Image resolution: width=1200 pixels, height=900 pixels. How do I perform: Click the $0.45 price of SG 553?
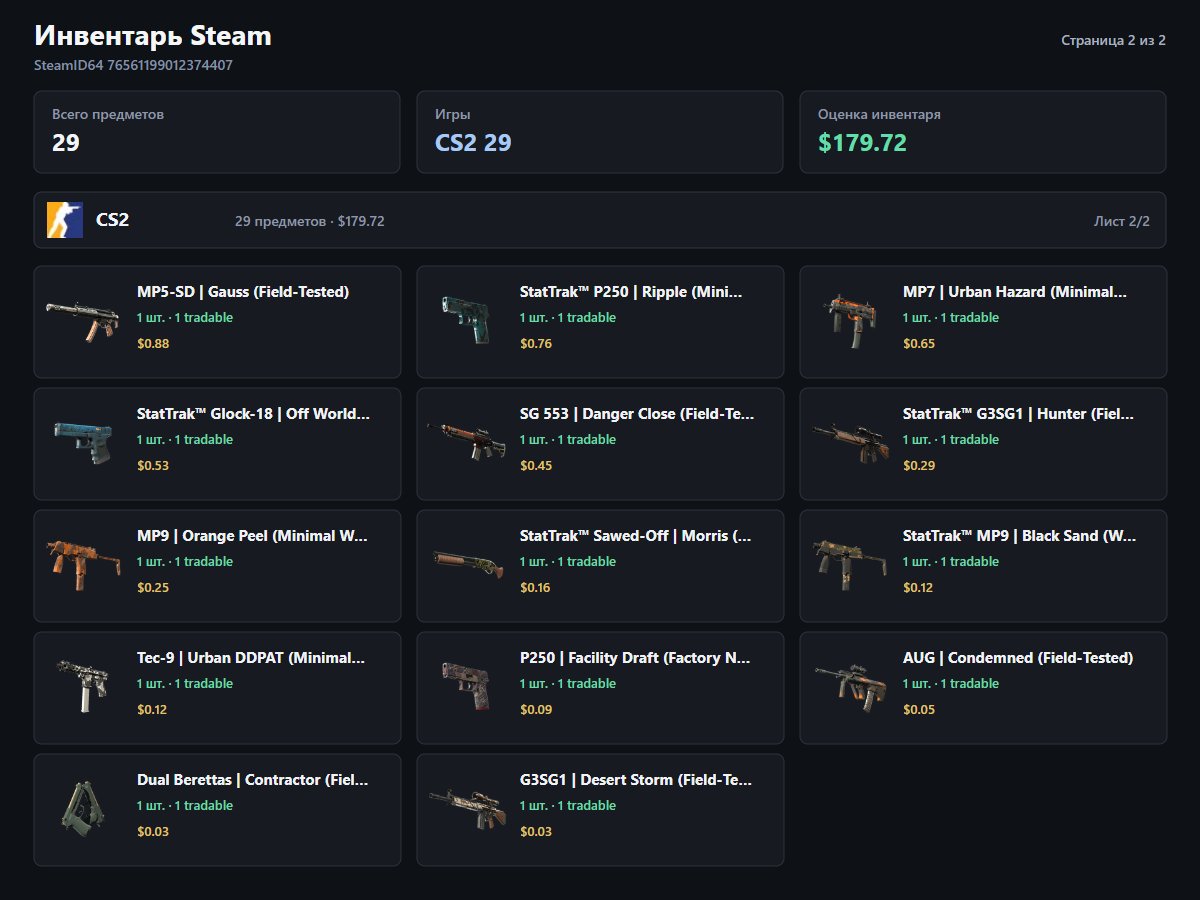(x=536, y=466)
